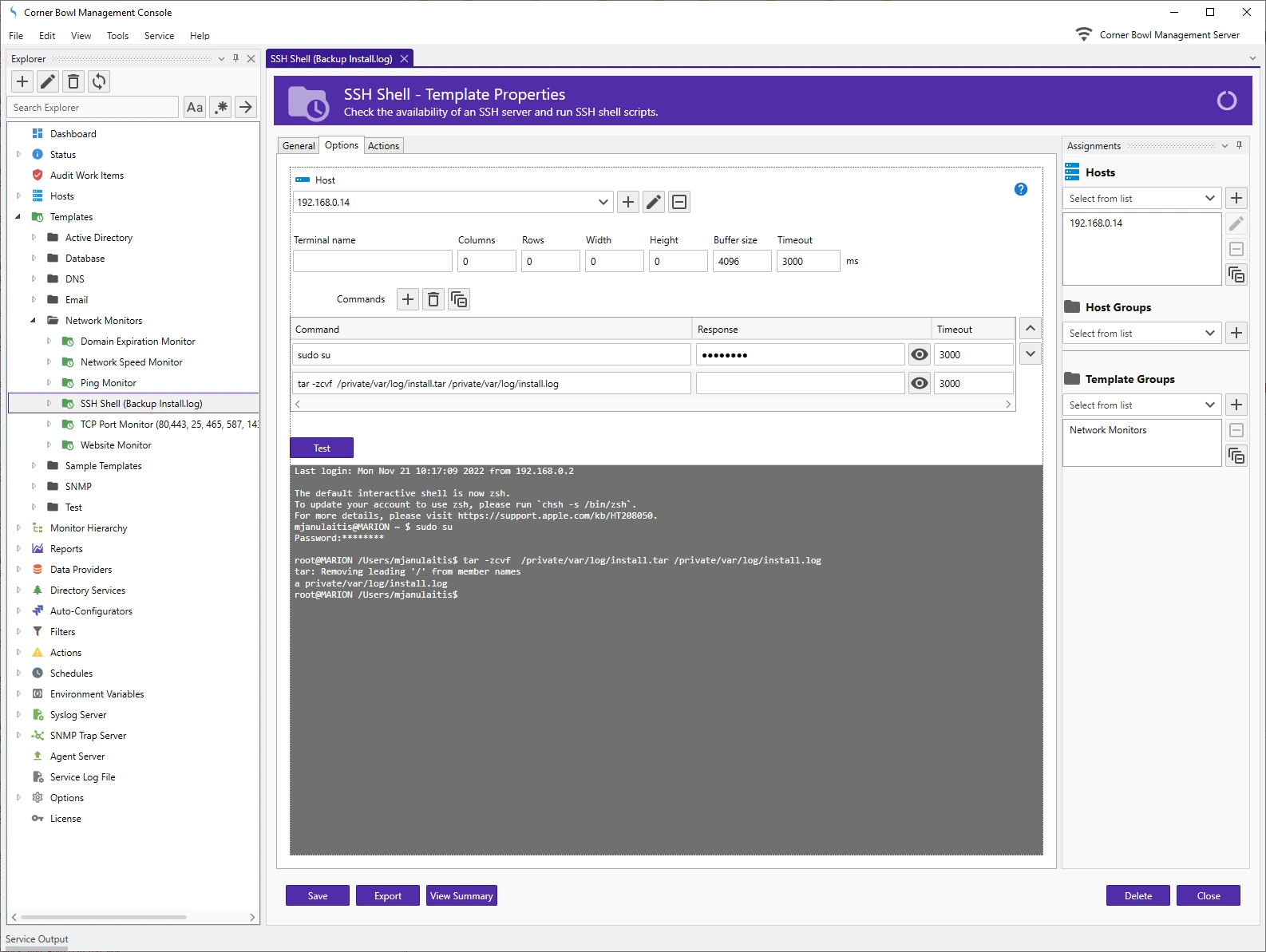Open the blue help question icon

pyautogui.click(x=1020, y=189)
